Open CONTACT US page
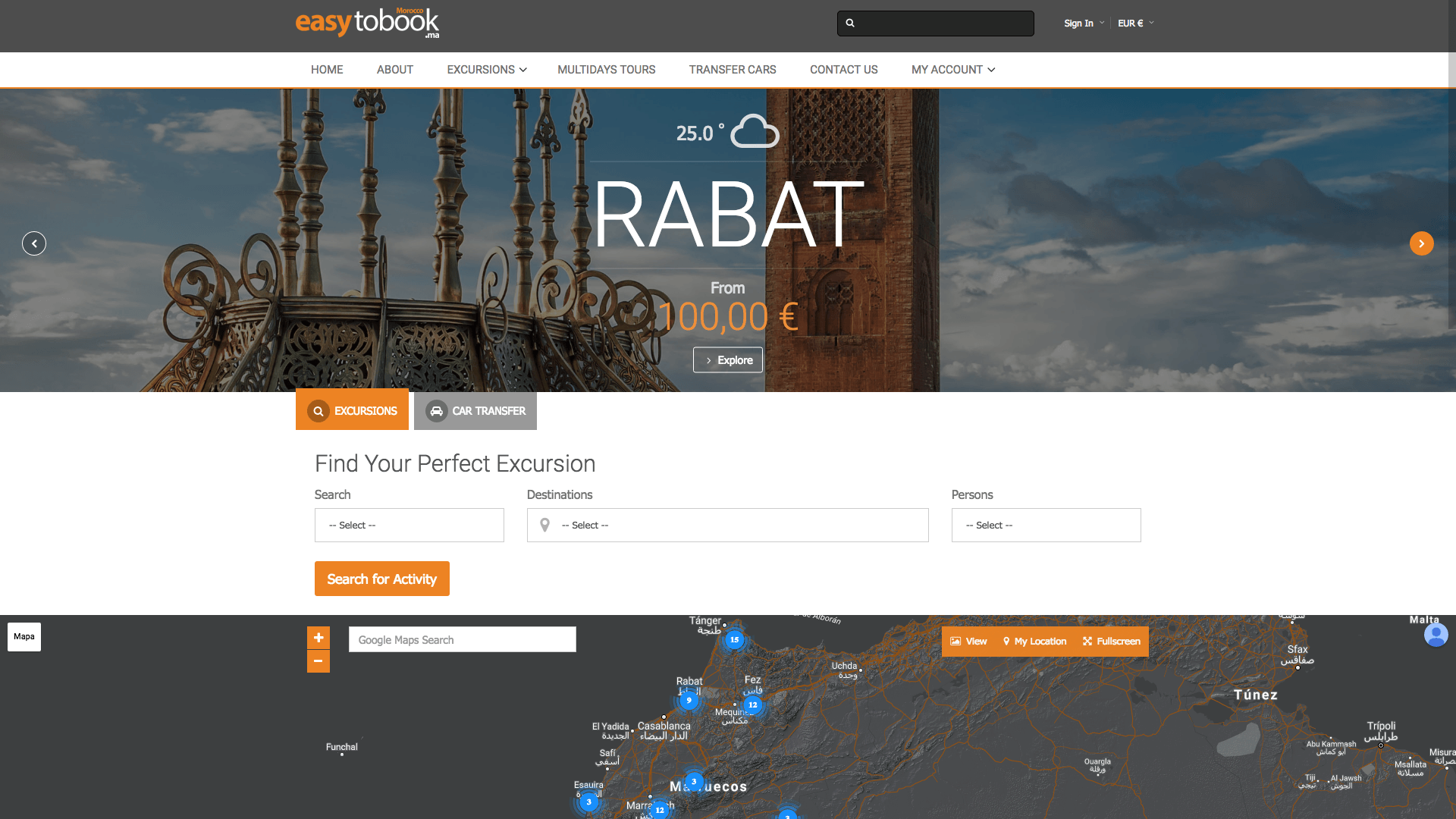1456x819 pixels. click(844, 70)
